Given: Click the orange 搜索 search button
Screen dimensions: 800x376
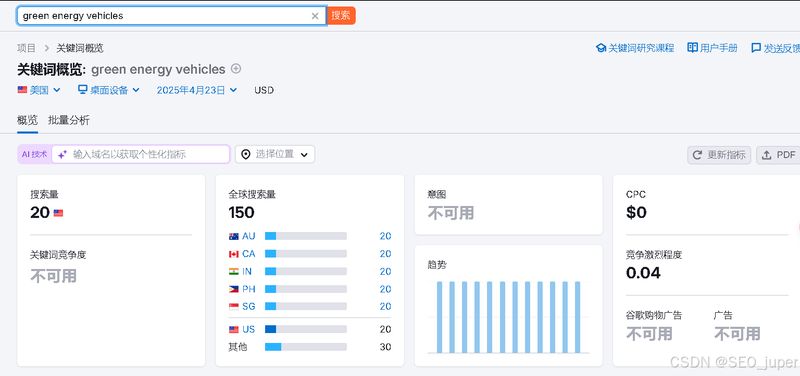Looking at the screenshot, I should [341, 16].
